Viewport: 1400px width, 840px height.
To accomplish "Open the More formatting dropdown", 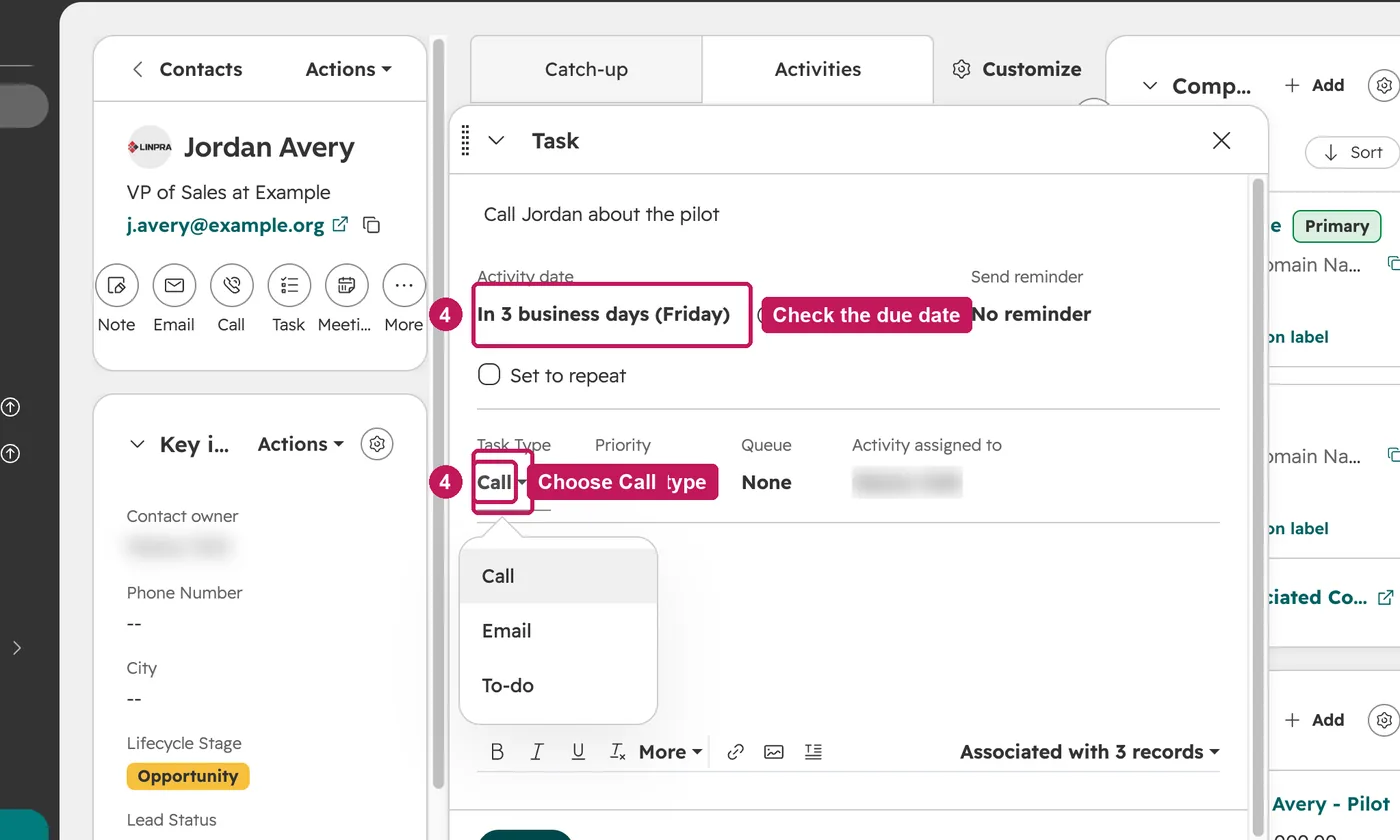I will pyautogui.click(x=670, y=752).
